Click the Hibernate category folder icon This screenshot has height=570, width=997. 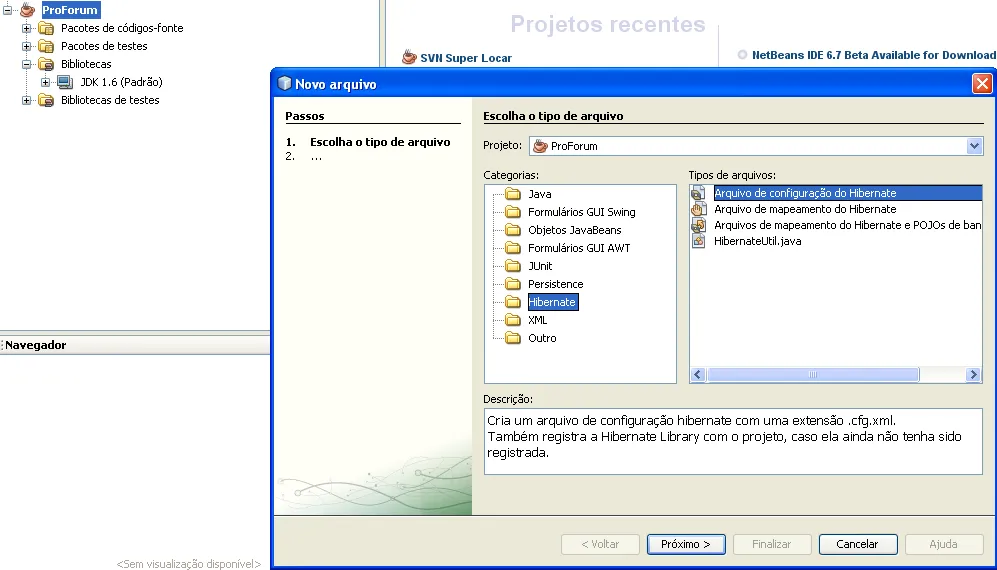[513, 302]
